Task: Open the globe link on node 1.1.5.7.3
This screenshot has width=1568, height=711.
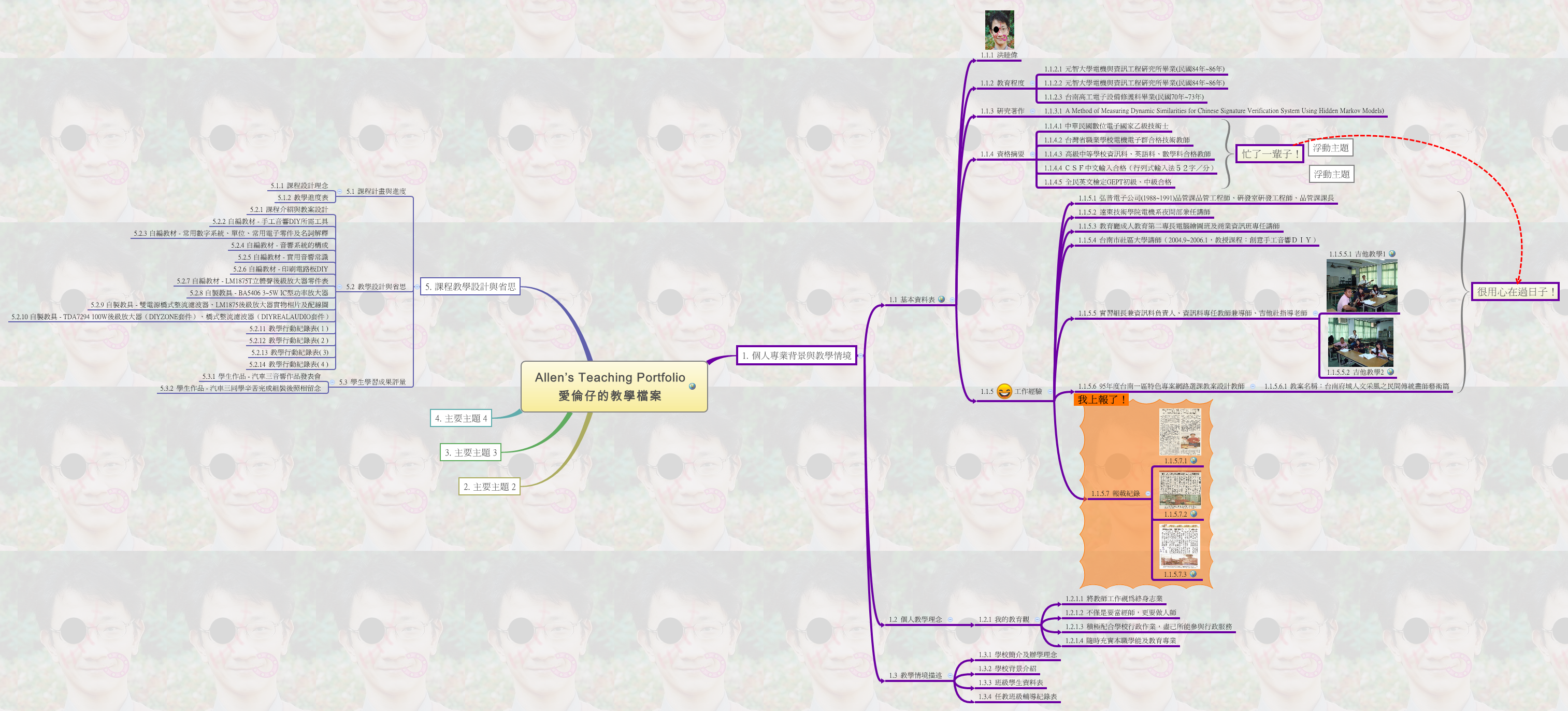Action: pyautogui.click(x=1193, y=574)
